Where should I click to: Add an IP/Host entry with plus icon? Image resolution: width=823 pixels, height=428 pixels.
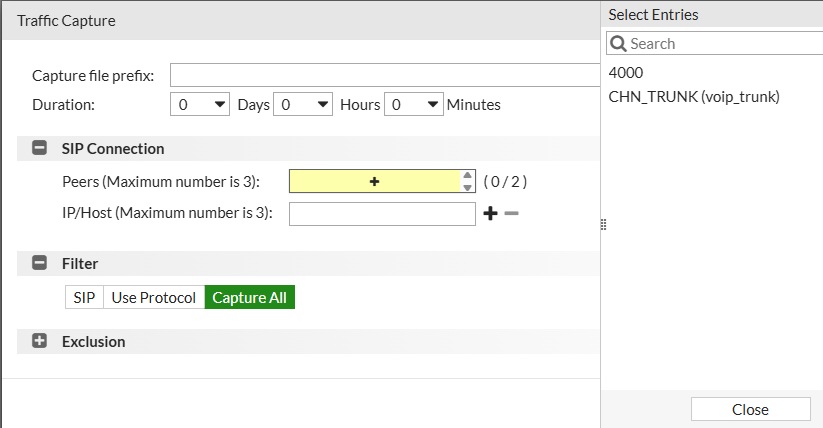click(490, 213)
